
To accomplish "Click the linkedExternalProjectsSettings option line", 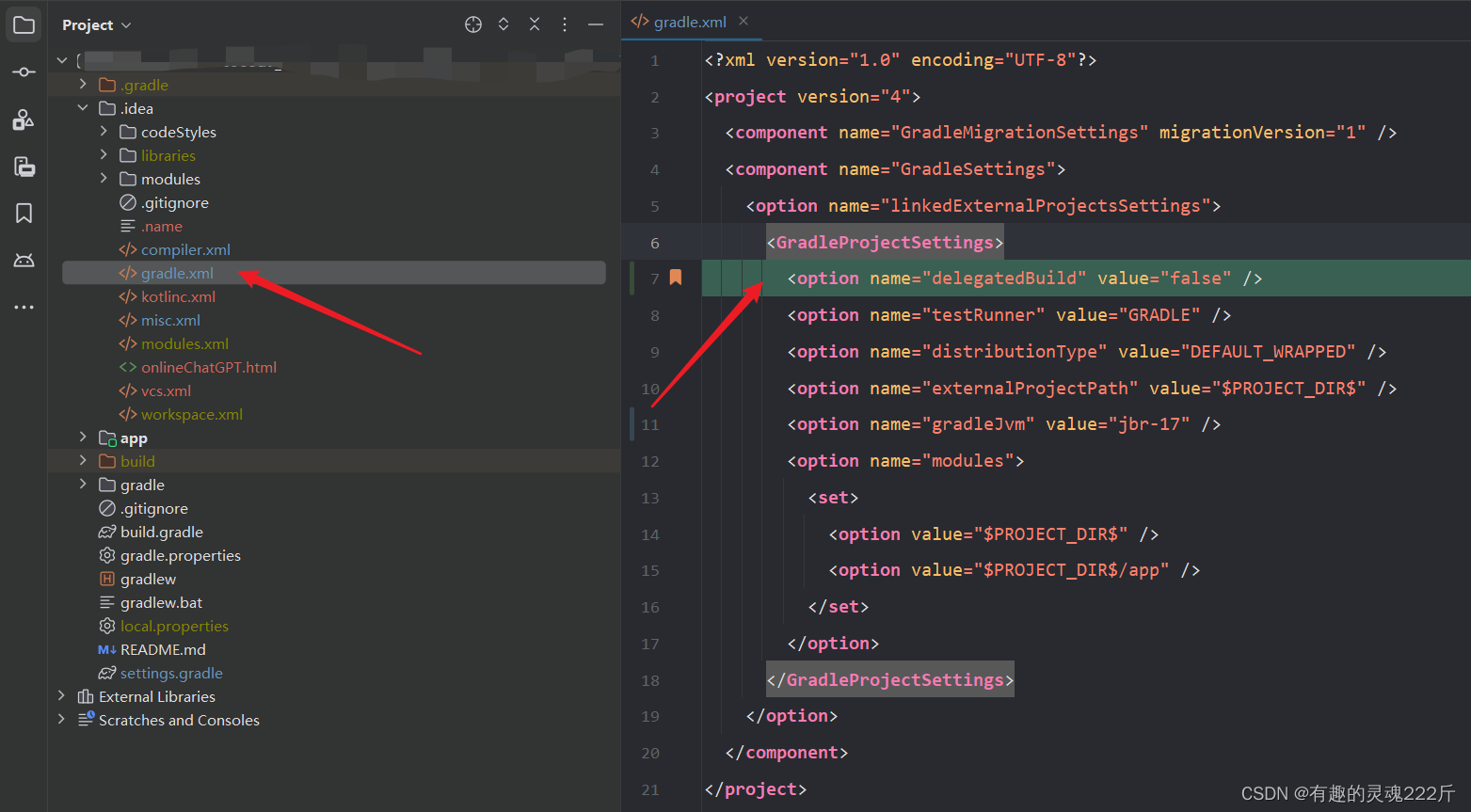I will 983,205.
